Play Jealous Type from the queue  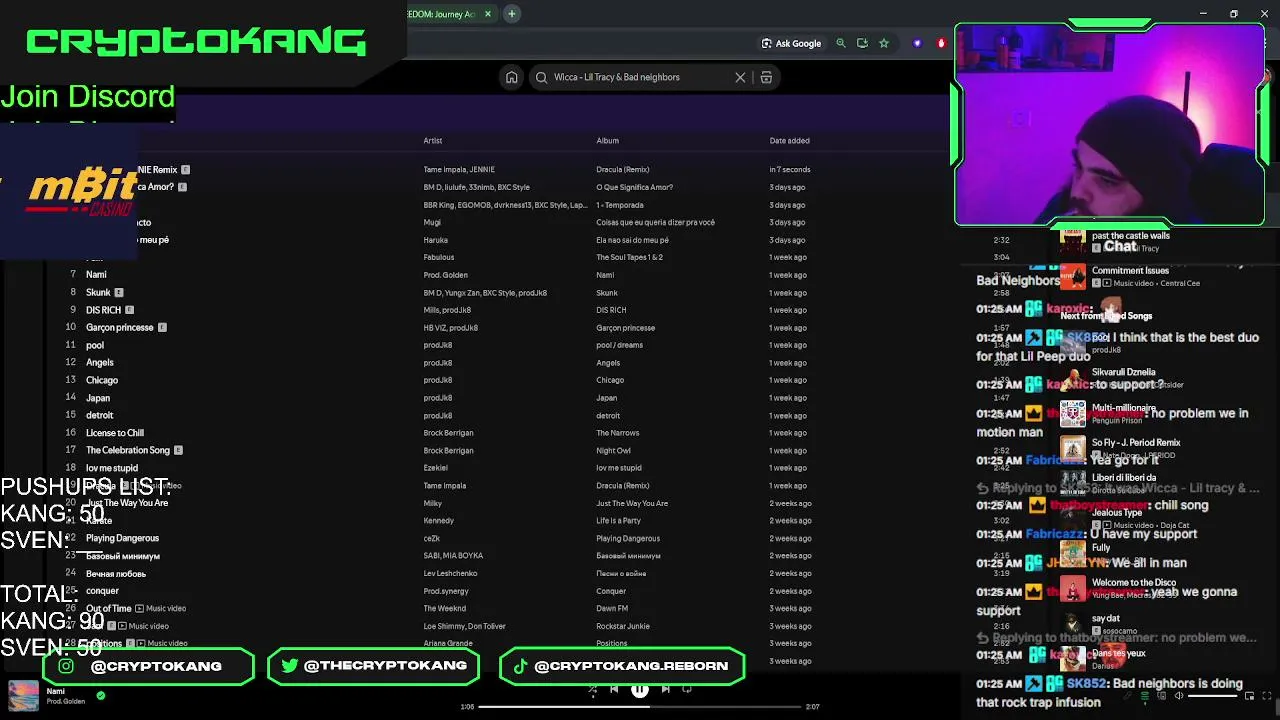click(x=1117, y=512)
